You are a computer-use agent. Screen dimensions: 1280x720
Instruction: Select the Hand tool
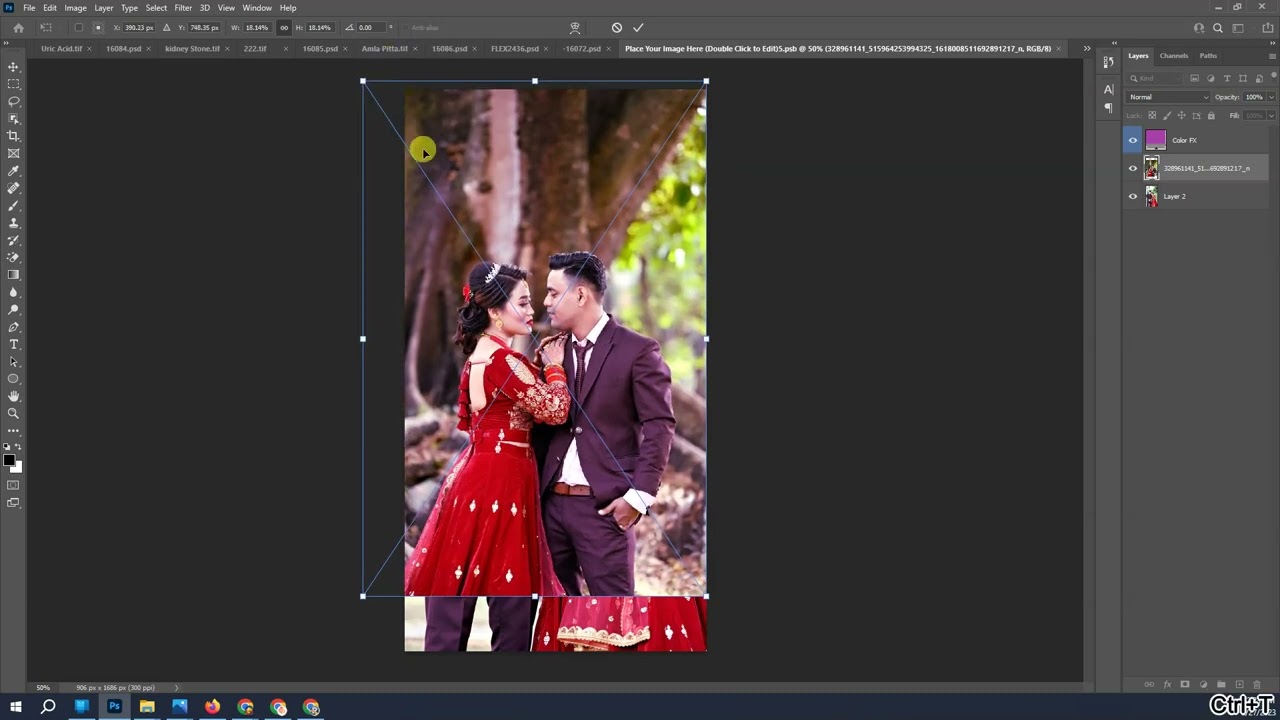point(13,396)
